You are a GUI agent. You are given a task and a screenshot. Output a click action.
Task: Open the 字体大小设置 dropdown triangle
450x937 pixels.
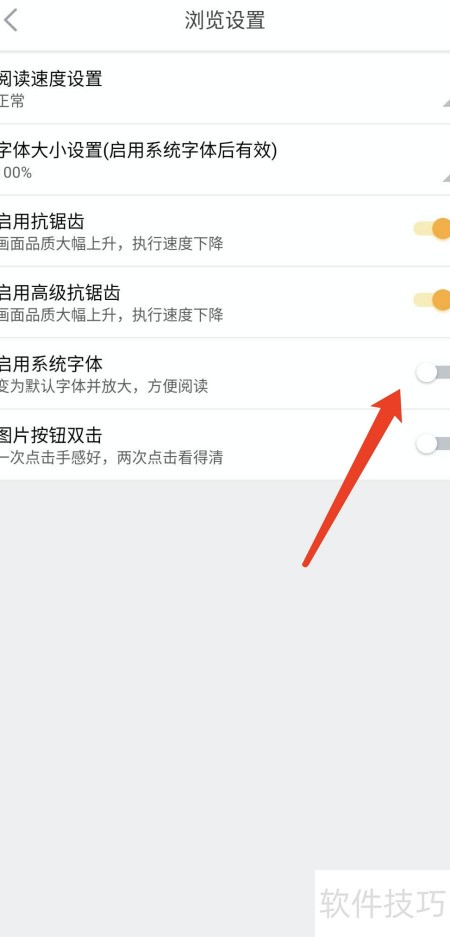[446, 177]
